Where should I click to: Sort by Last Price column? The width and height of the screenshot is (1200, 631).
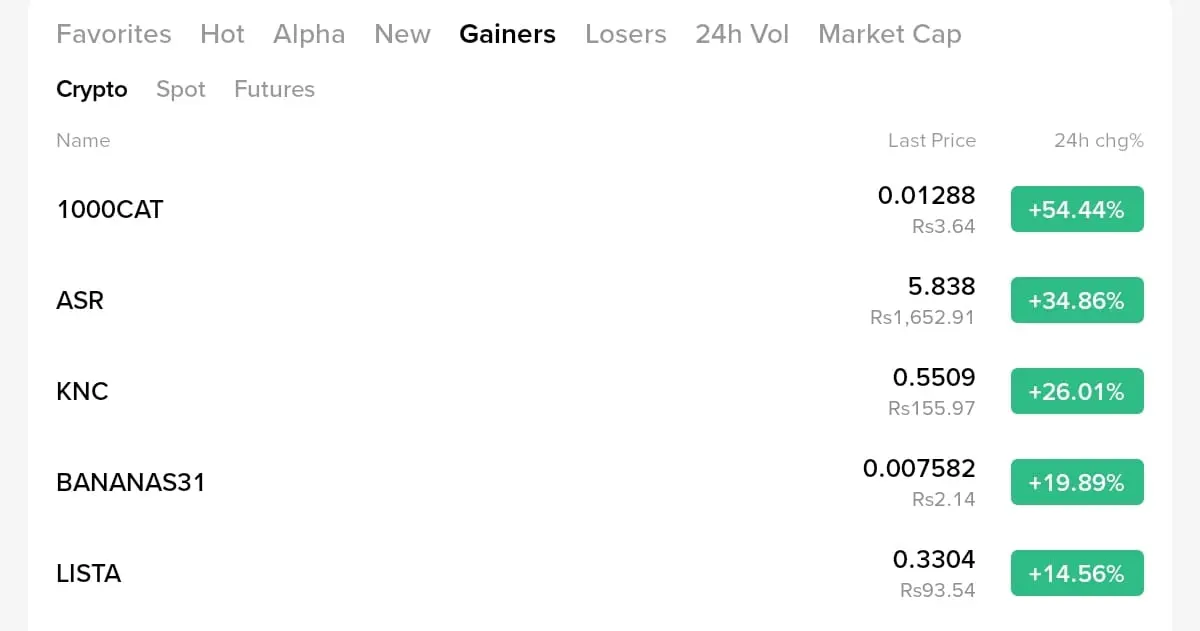coord(932,141)
